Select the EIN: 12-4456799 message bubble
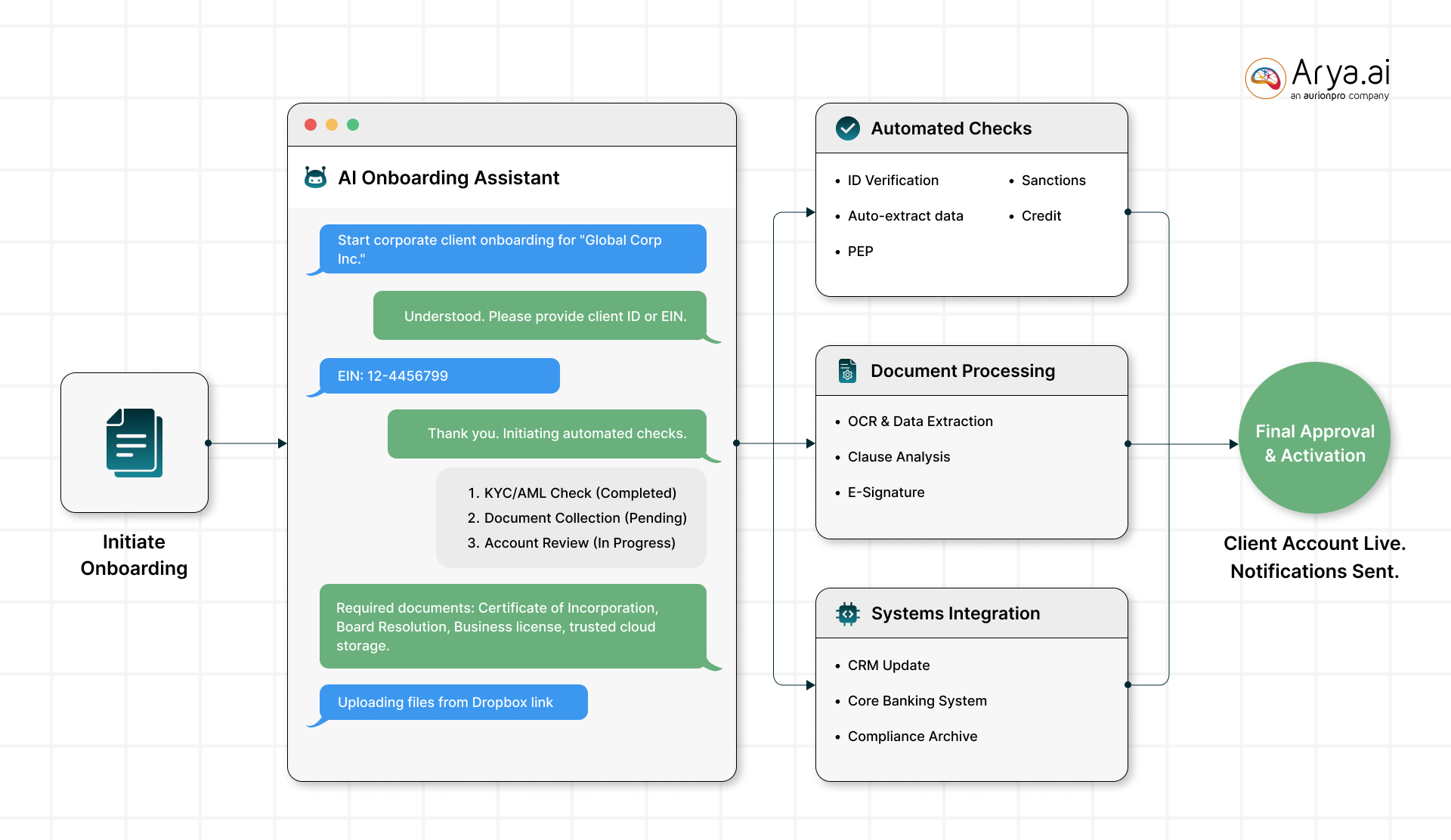 (x=439, y=376)
